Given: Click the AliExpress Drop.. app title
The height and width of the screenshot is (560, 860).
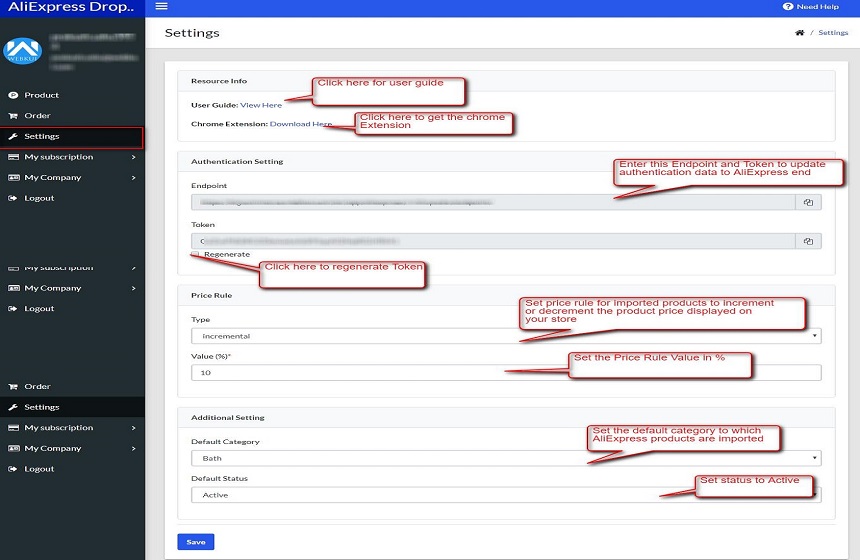Looking at the screenshot, I should pyautogui.click(x=71, y=7).
